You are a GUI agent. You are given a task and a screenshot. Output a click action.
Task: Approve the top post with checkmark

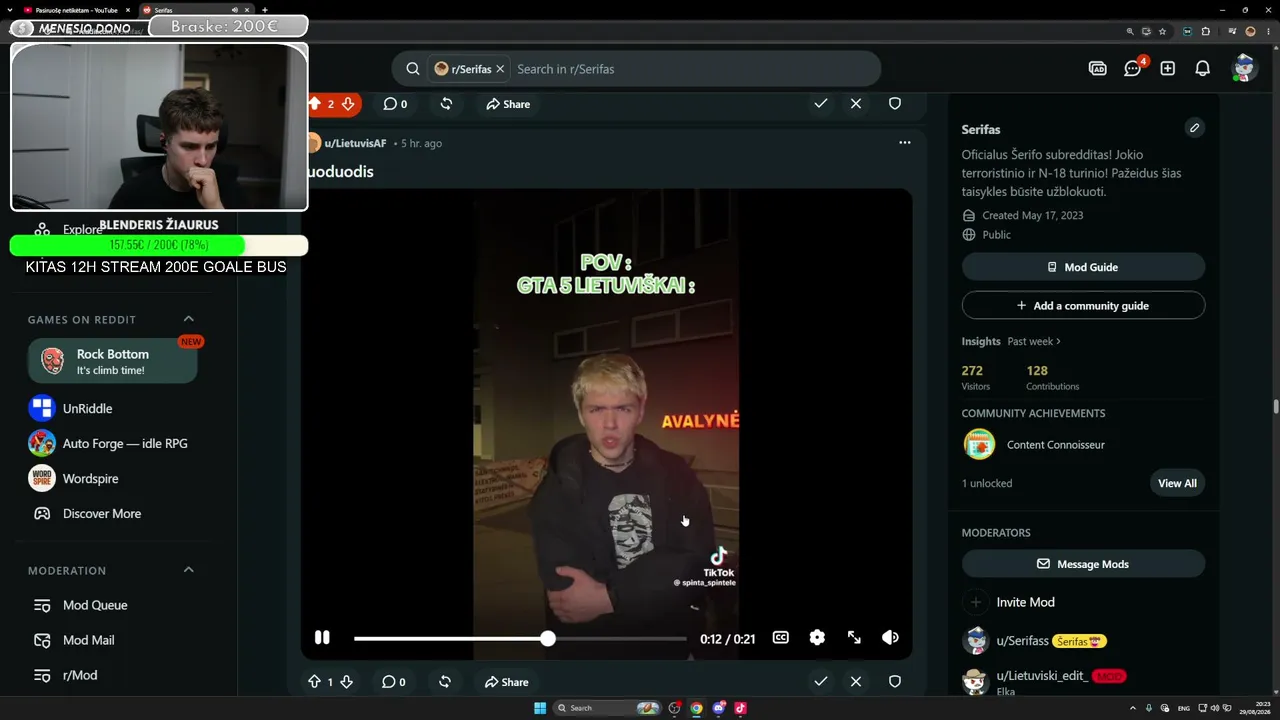tap(821, 104)
